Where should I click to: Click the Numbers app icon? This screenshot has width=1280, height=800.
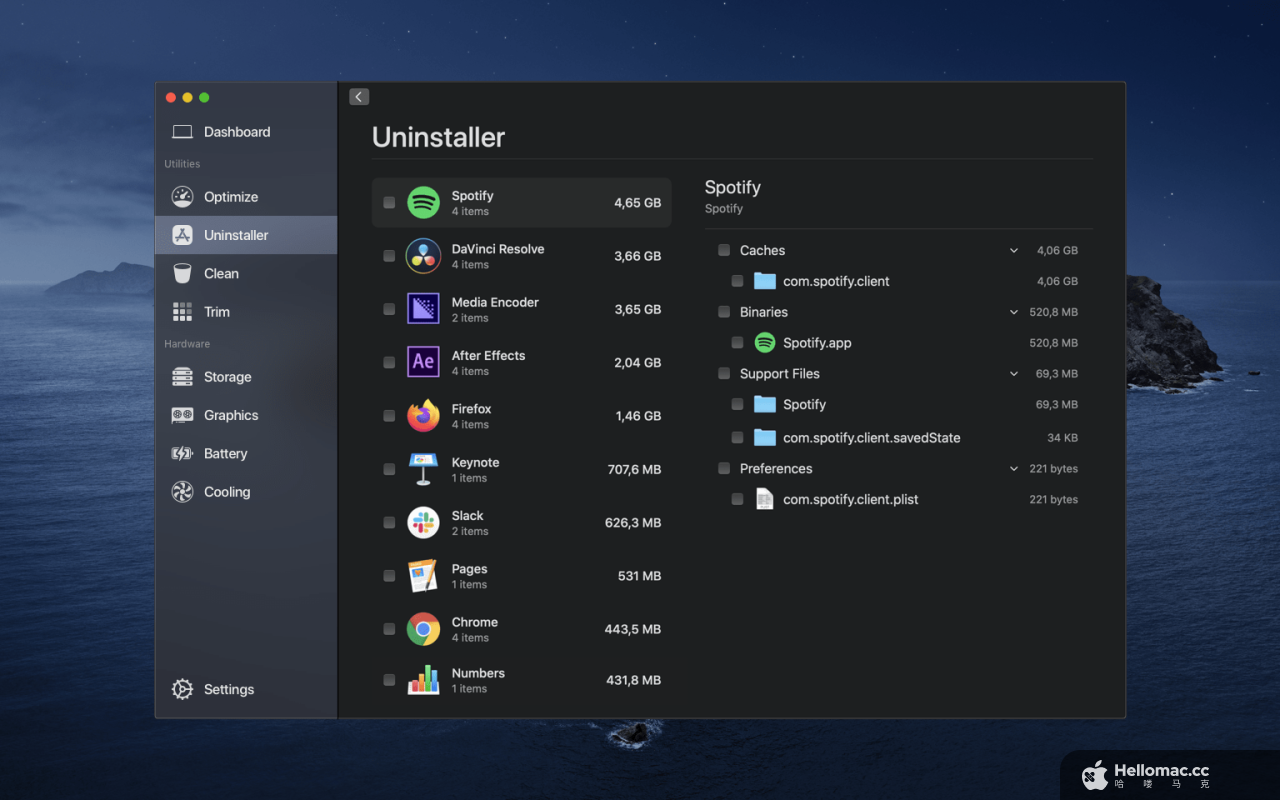(x=424, y=680)
